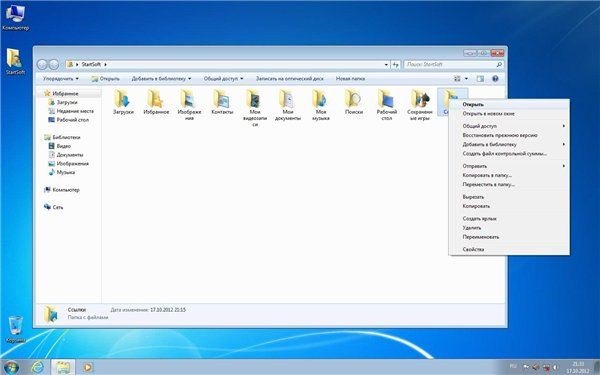Select the Моя музыка folder
The height and width of the screenshot is (375, 600).
pos(321,105)
